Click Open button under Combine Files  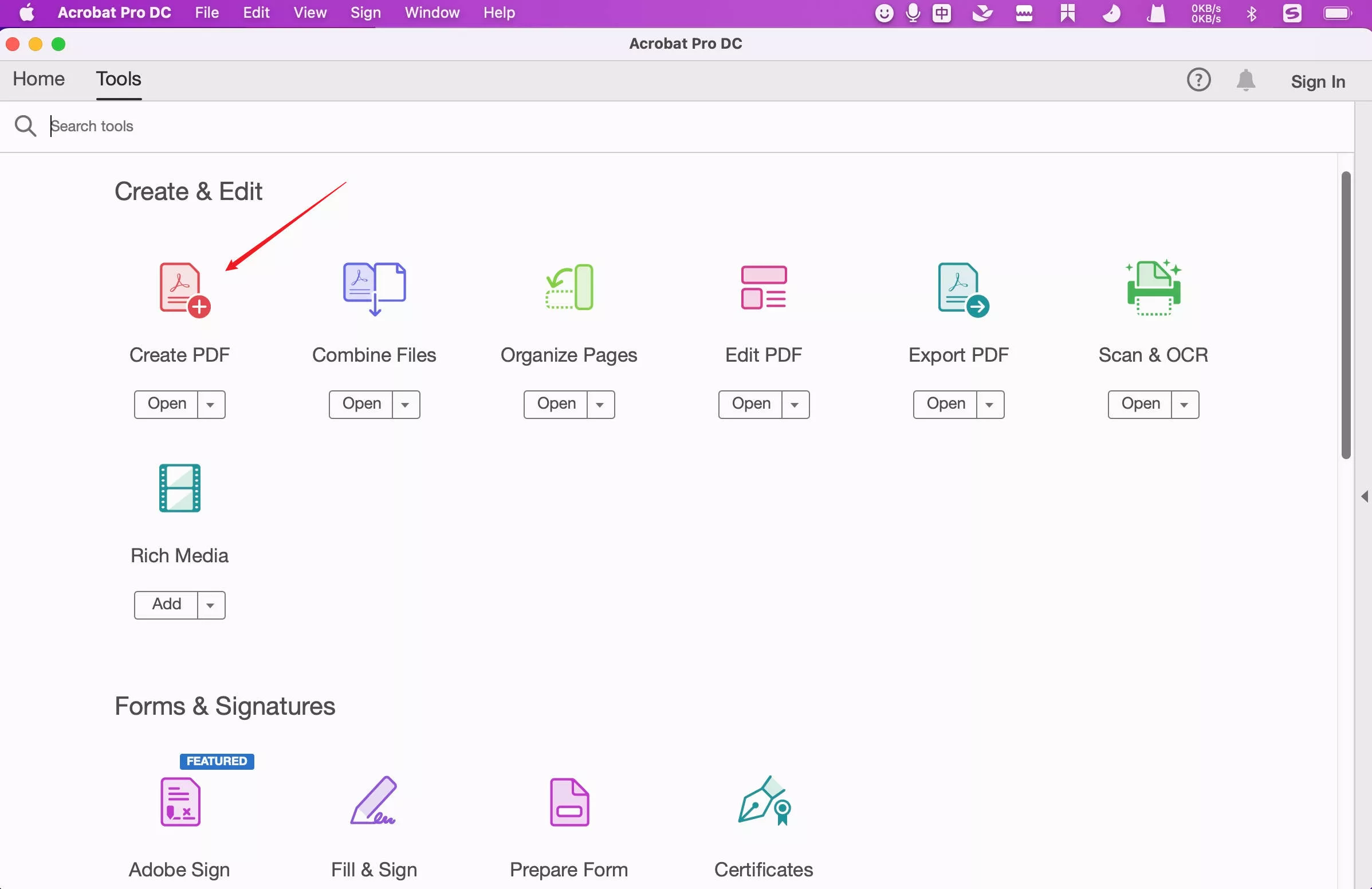(361, 405)
